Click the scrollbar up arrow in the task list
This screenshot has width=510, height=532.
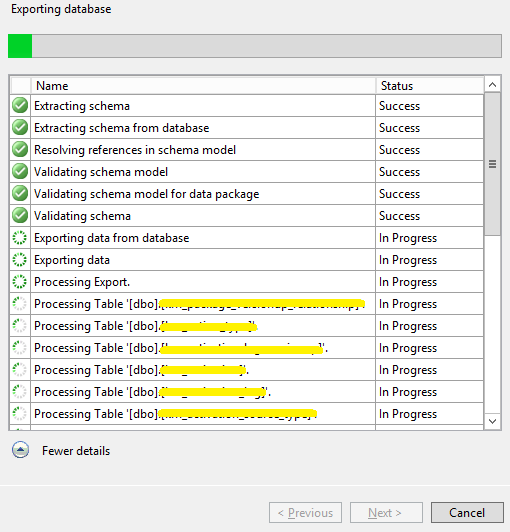pos(492,85)
